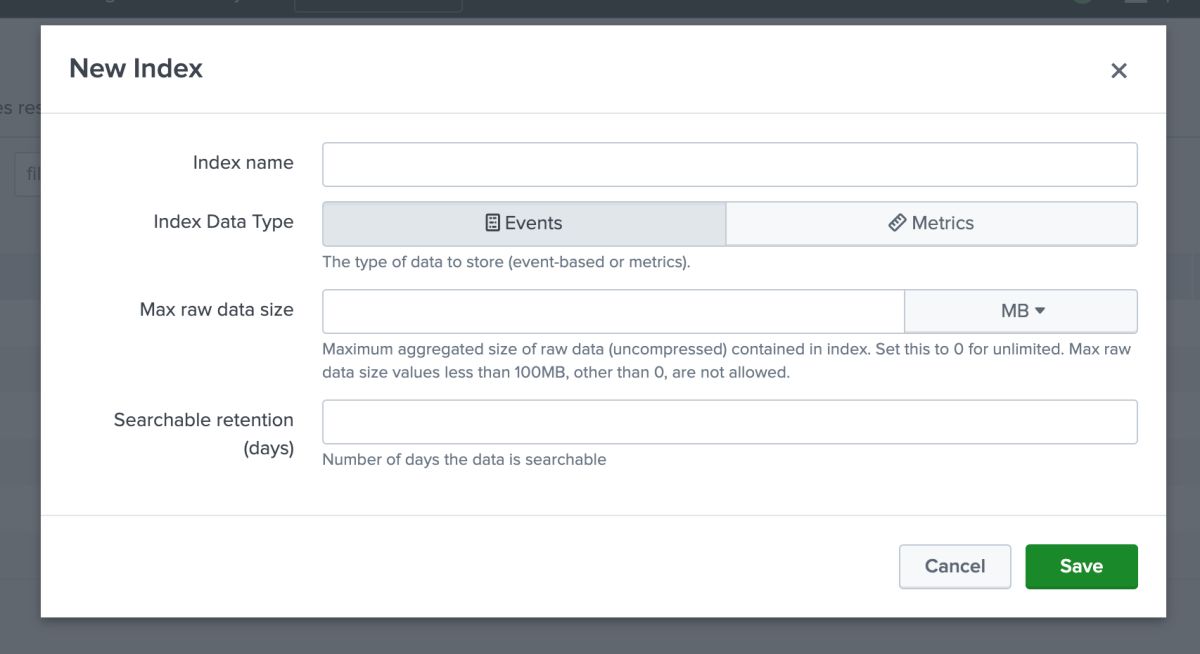Click the Index Data Type label
Image resolution: width=1200 pixels, height=654 pixels.
(x=223, y=222)
